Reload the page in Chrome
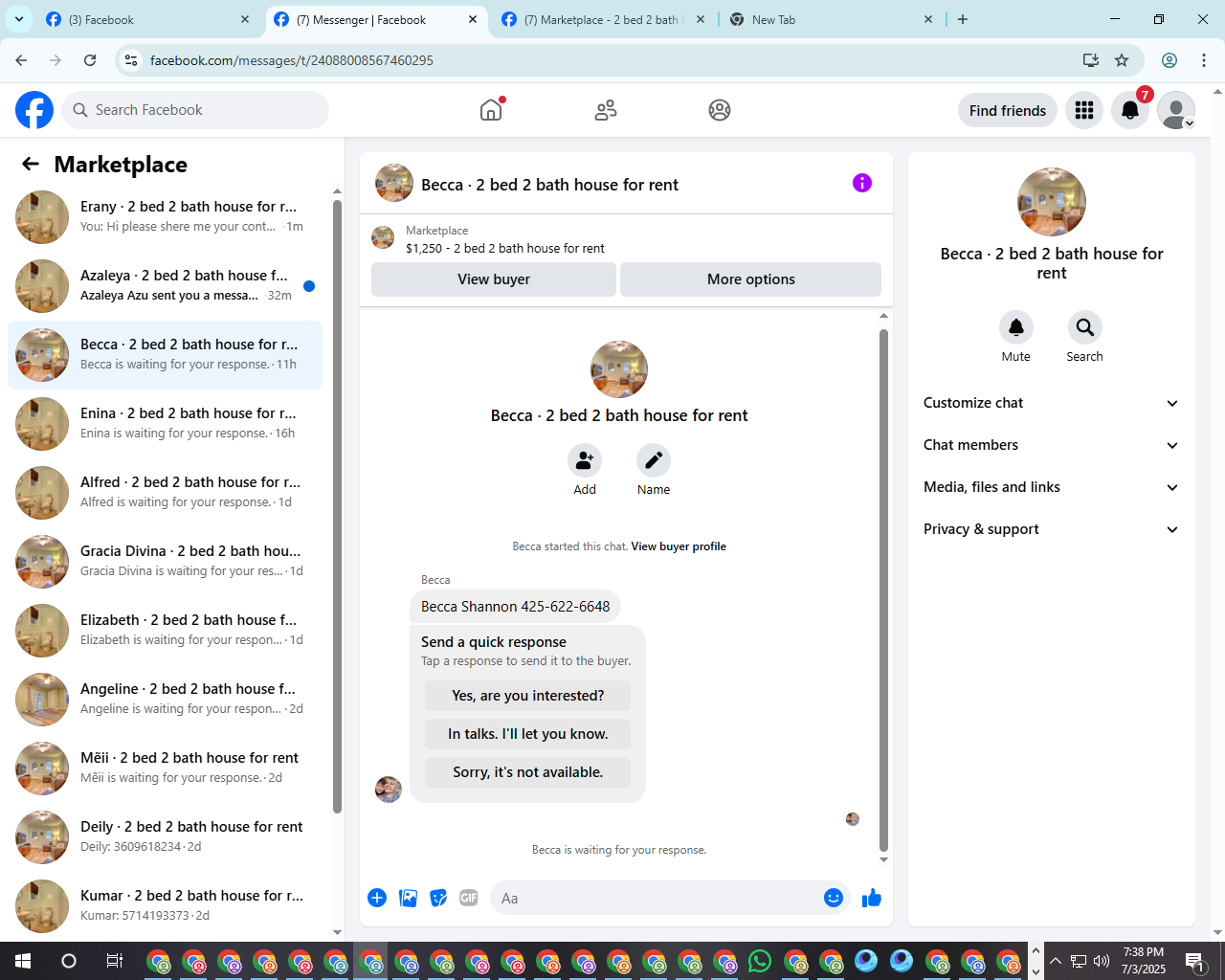The height and width of the screenshot is (980, 1225). coord(90,60)
